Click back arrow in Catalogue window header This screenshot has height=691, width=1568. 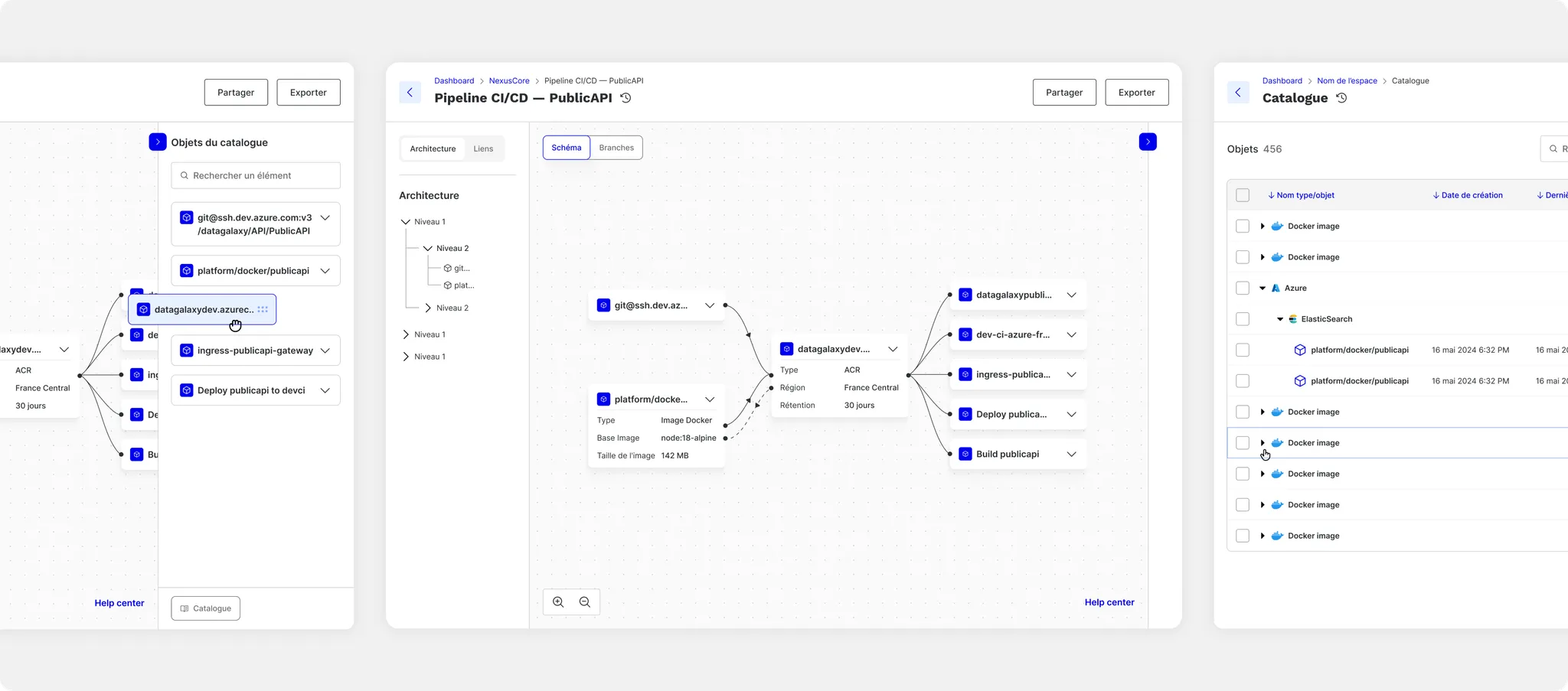click(x=1238, y=93)
